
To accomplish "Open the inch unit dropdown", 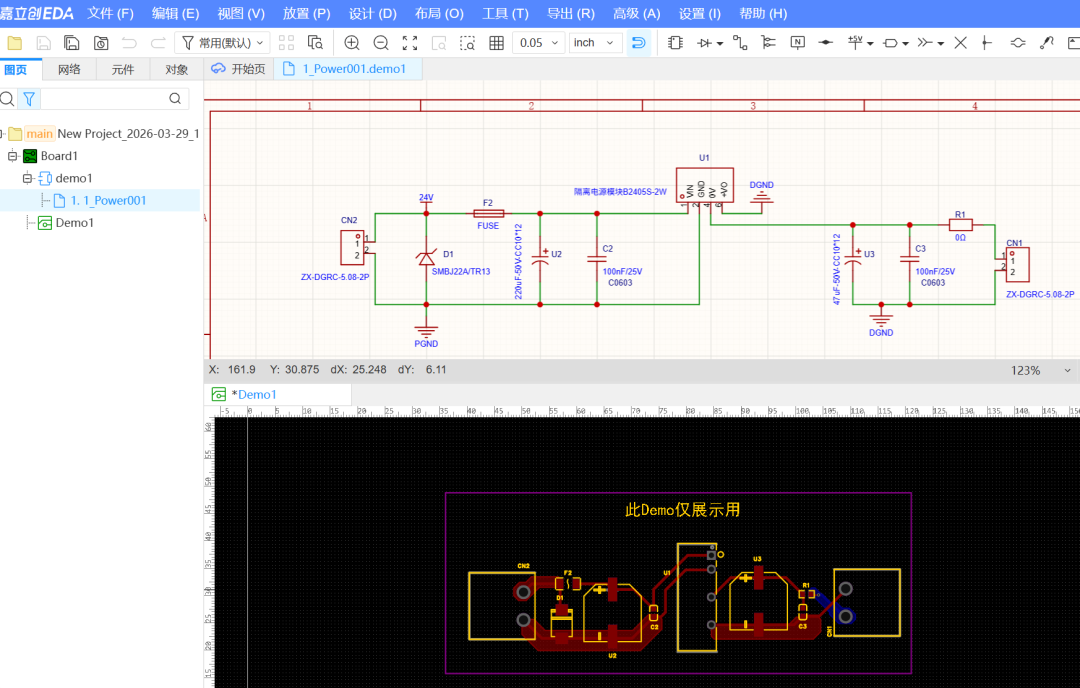I will tap(595, 43).
